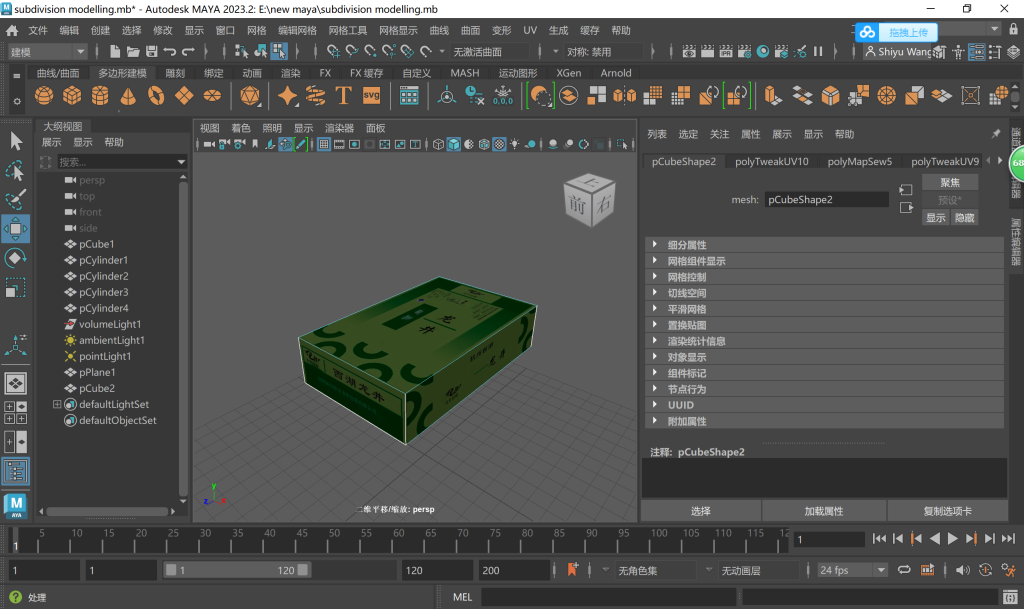Click the 显示 button beside 隐藏
Viewport: 1024px width, 609px height.
[936, 217]
